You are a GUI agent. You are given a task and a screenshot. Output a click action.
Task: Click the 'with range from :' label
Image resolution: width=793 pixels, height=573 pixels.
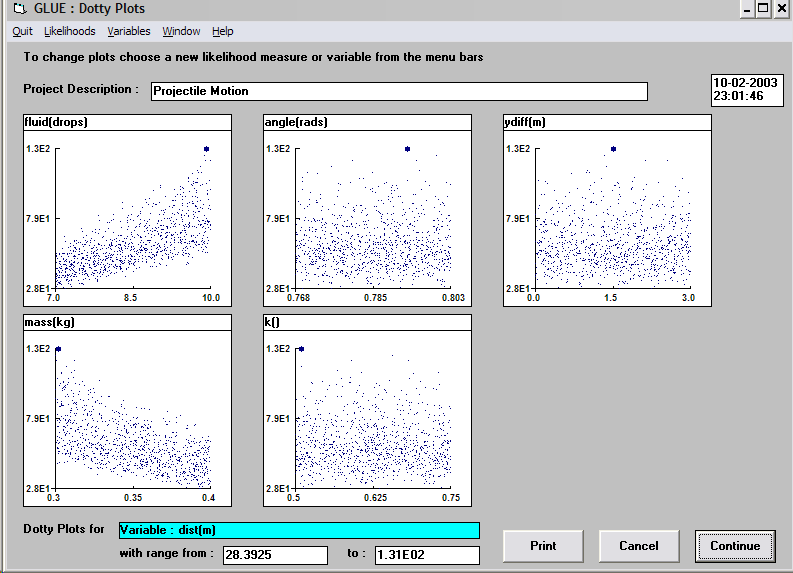tap(166, 553)
